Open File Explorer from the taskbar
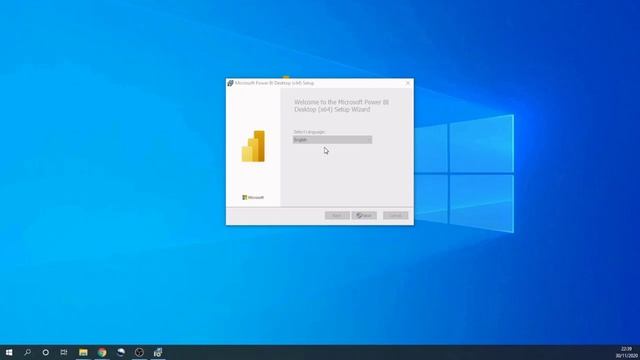Screen dimensions: 640x360 [x=83, y=352]
